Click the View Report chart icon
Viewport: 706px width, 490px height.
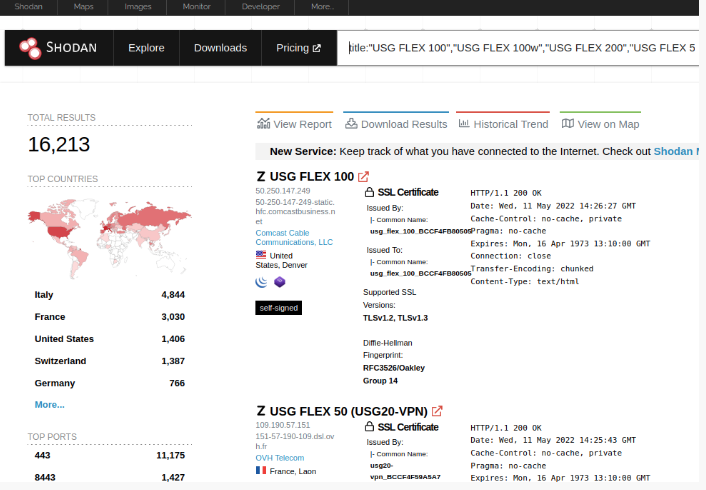263,123
